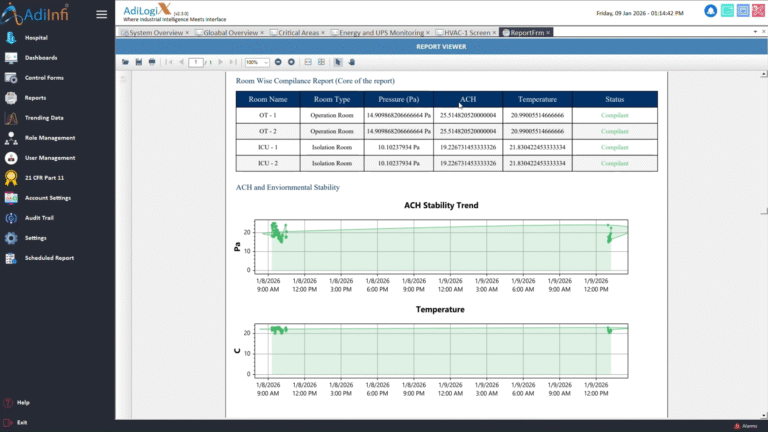Click Exit at bottom of sidebar
Image resolution: width=768 pixels, height=432 pixels.
tap(22, 422)
